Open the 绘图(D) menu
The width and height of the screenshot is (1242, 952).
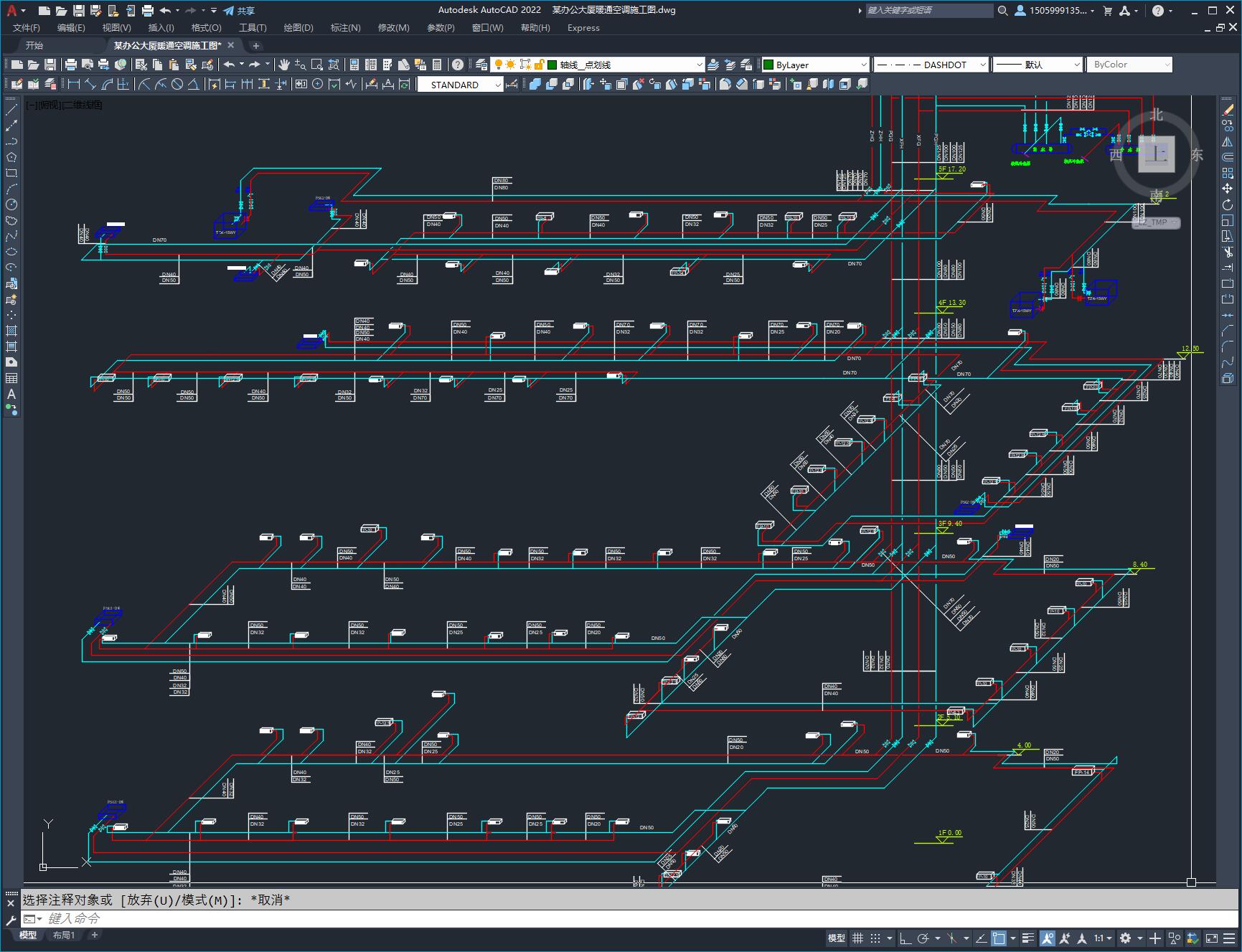pyautogui.click(x=298, y=28)
